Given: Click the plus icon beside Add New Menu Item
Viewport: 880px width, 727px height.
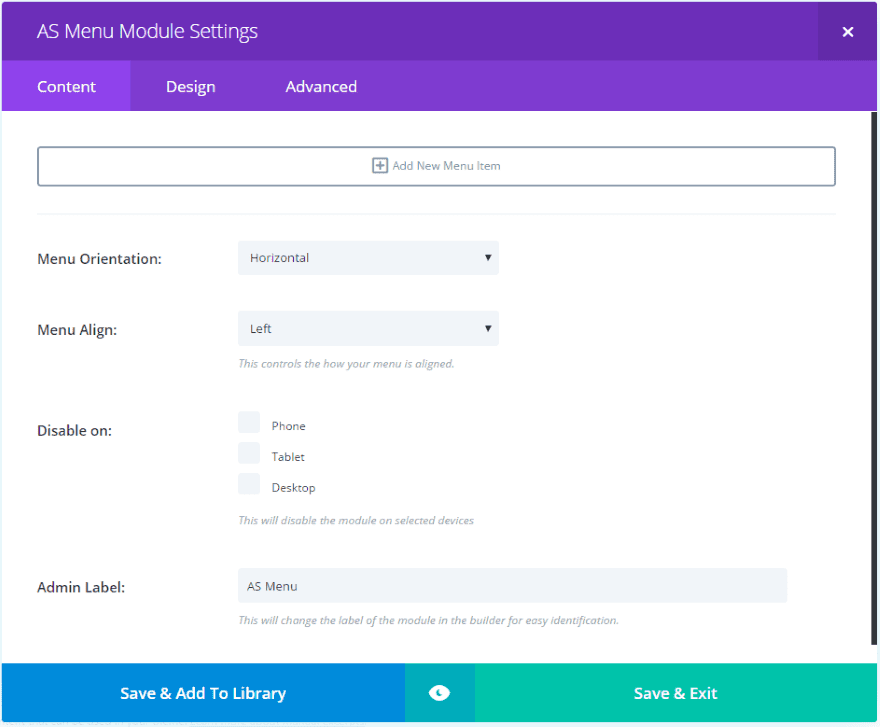Looking at the screenshot, I should point(380,166).
